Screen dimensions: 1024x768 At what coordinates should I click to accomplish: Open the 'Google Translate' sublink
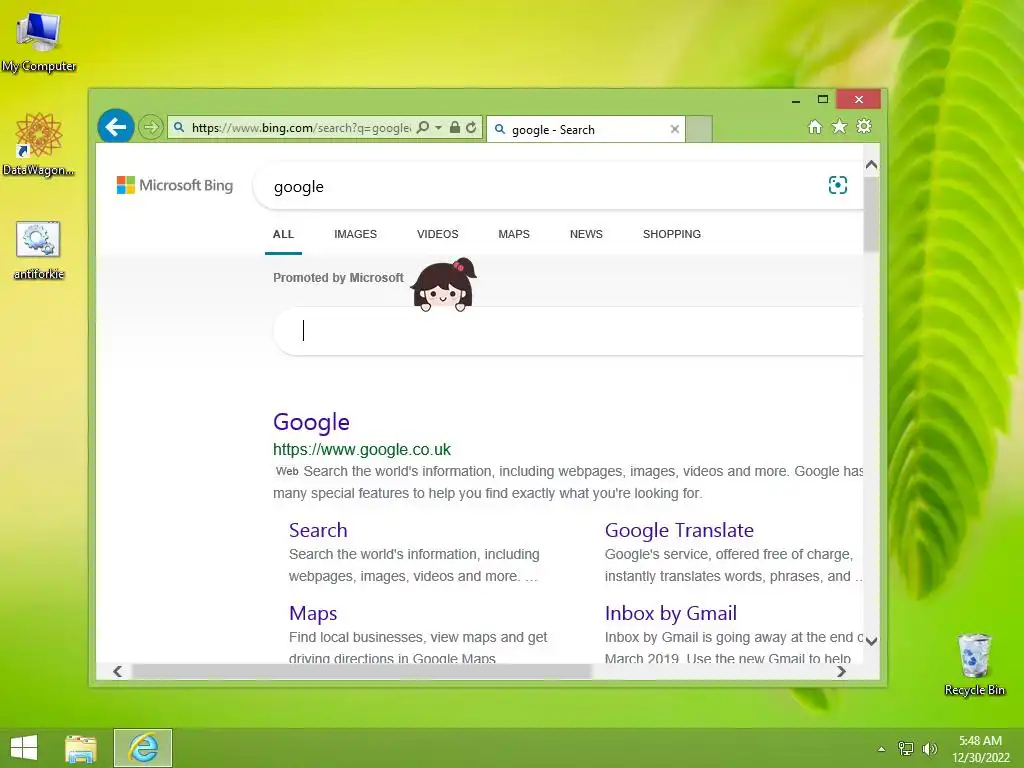click(x=679, y=530)
